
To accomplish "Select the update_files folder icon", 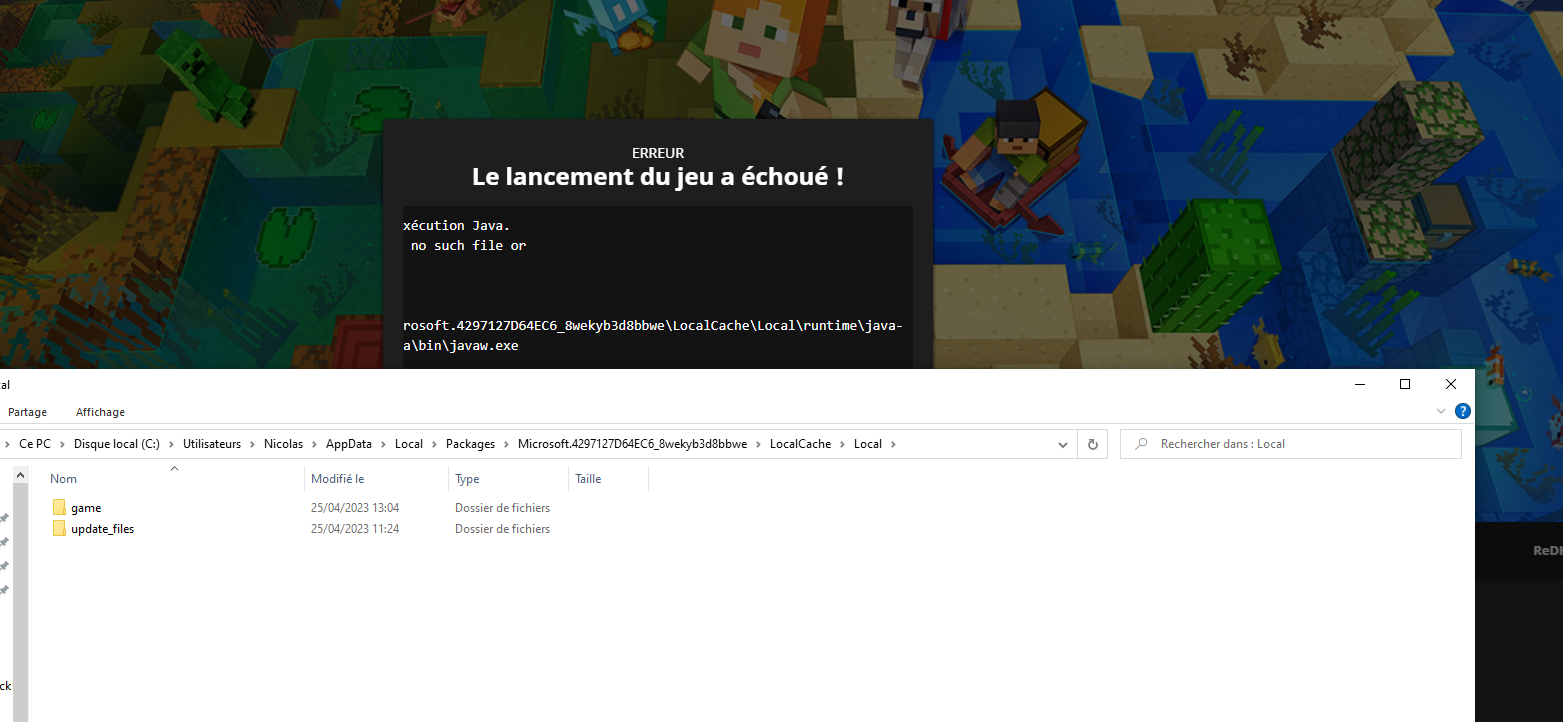I will [59, 529].
